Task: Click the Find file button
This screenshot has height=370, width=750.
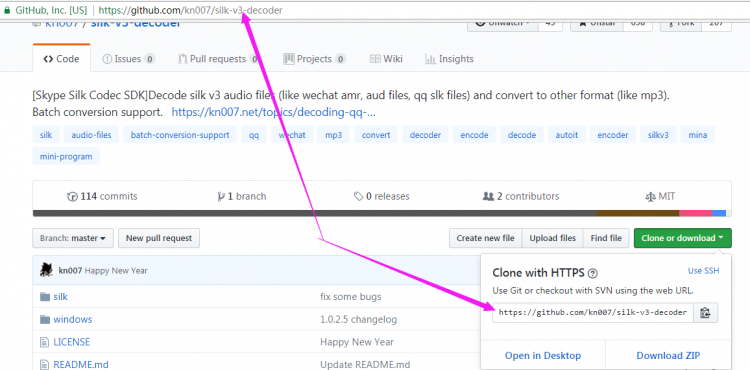Action: 606,238
